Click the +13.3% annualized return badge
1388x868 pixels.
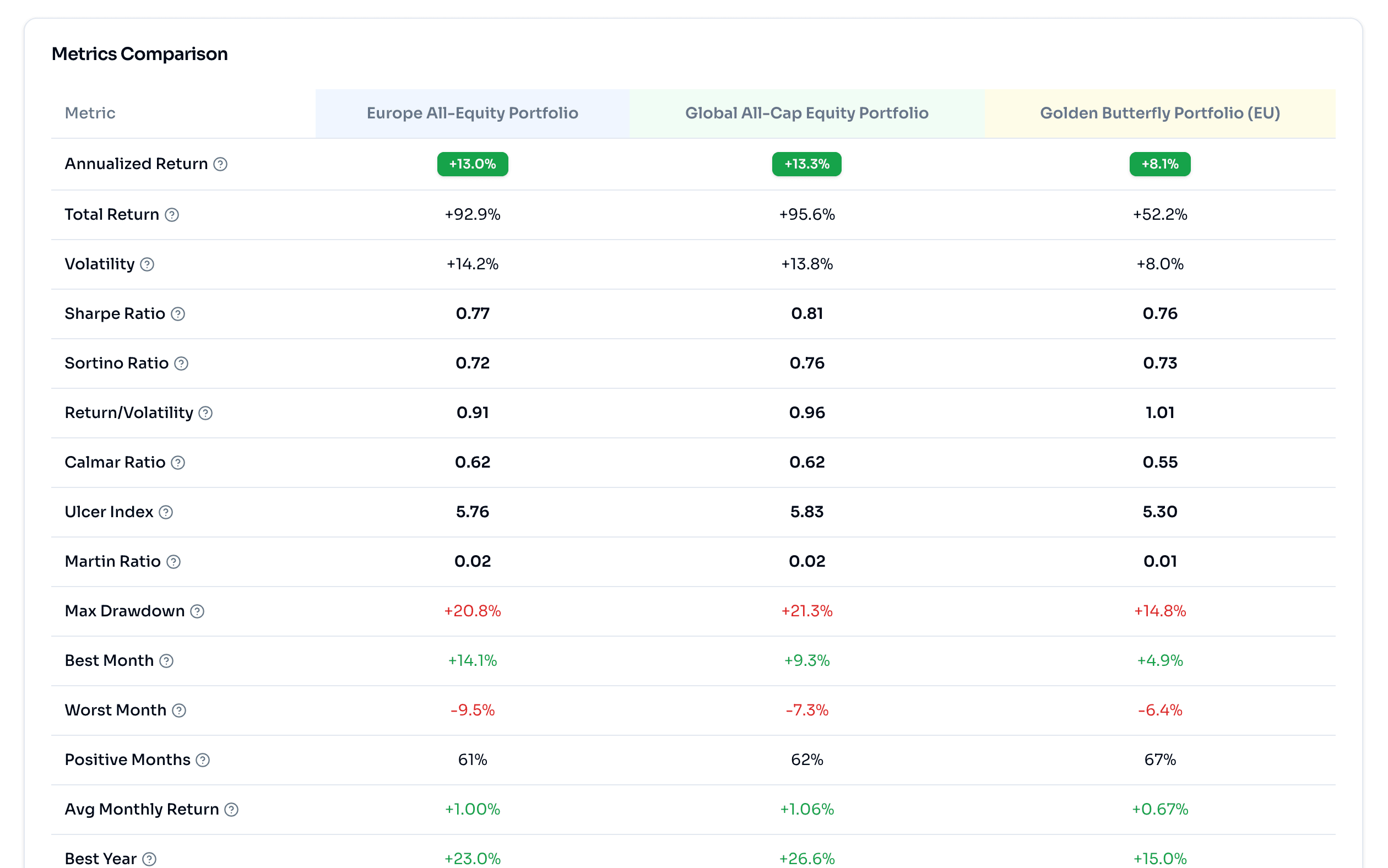(x=806, y=164)
